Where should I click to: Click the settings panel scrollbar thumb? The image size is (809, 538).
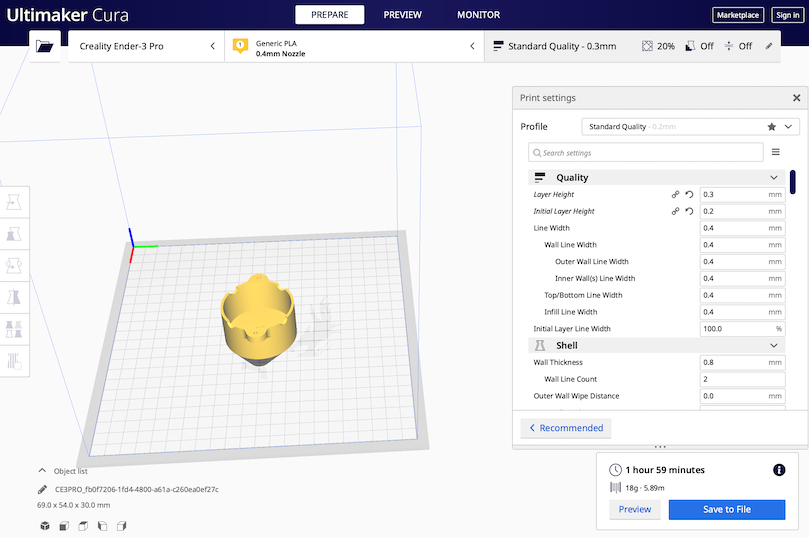[x=792, y=182]
